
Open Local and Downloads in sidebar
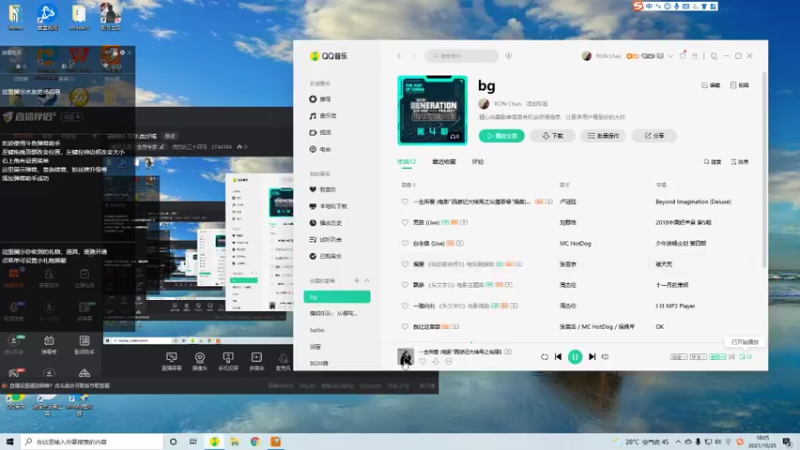[328, 206]
